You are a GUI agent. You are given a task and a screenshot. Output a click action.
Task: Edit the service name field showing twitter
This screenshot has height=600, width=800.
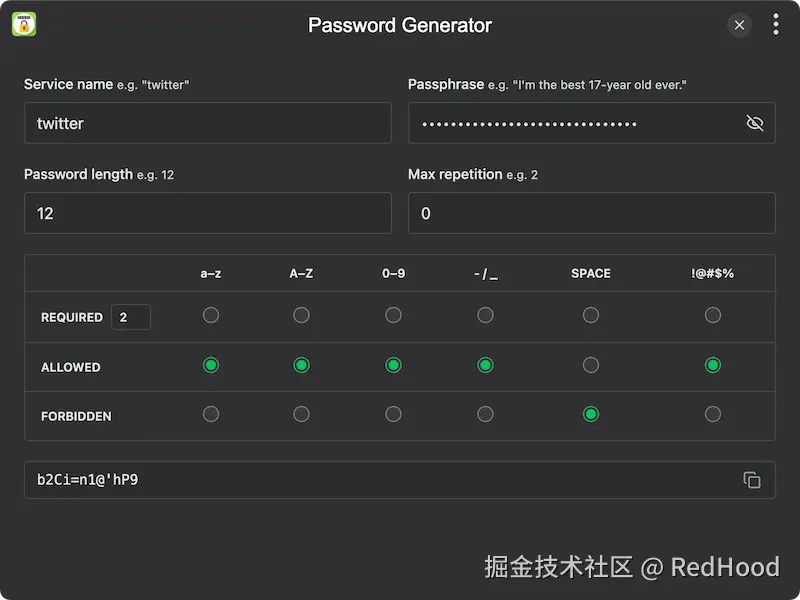coord(207,123)
